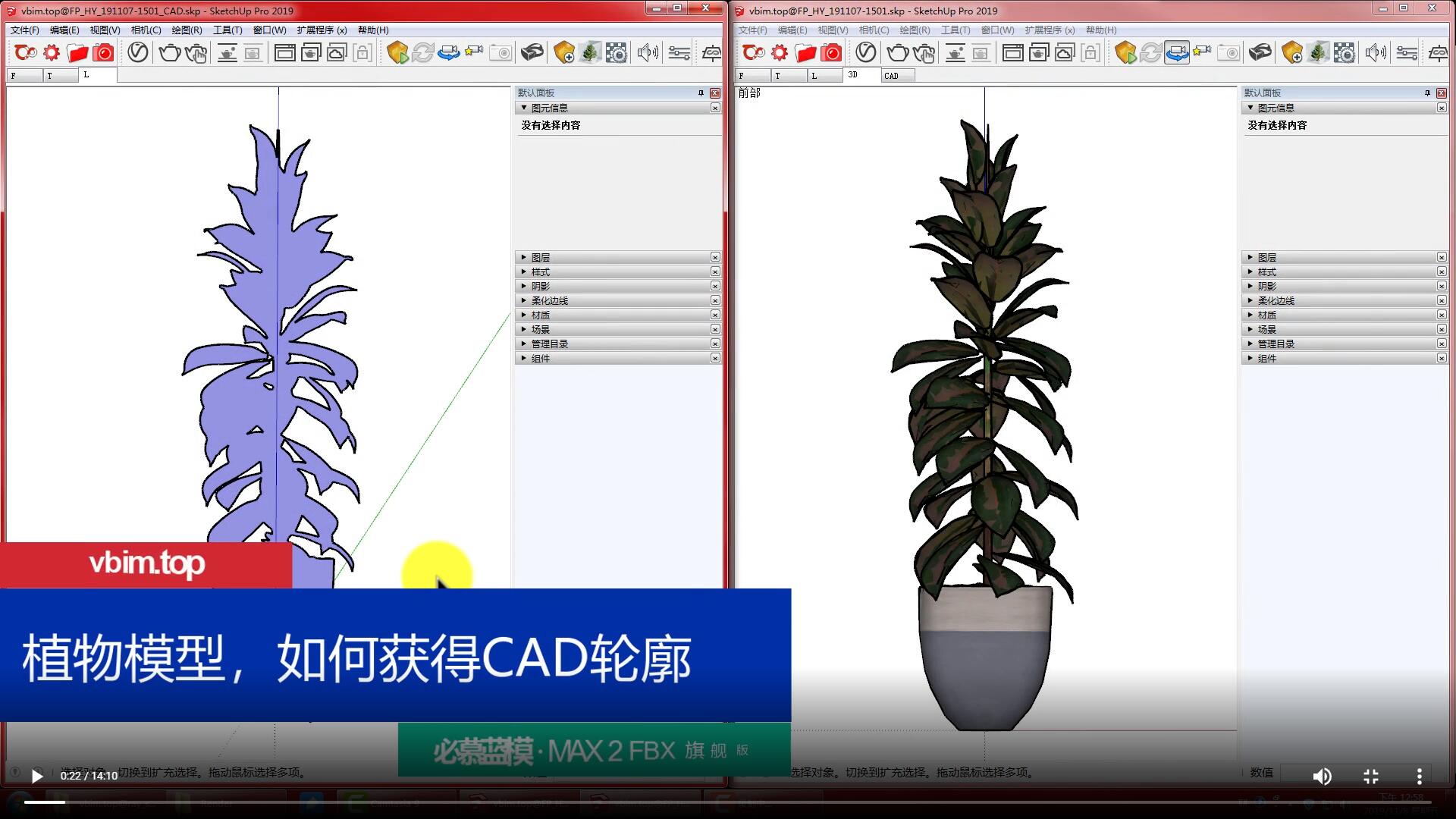1456x819 pixels.
Task: Click the red camera icon in left toolbar
Action: point(103,52)
